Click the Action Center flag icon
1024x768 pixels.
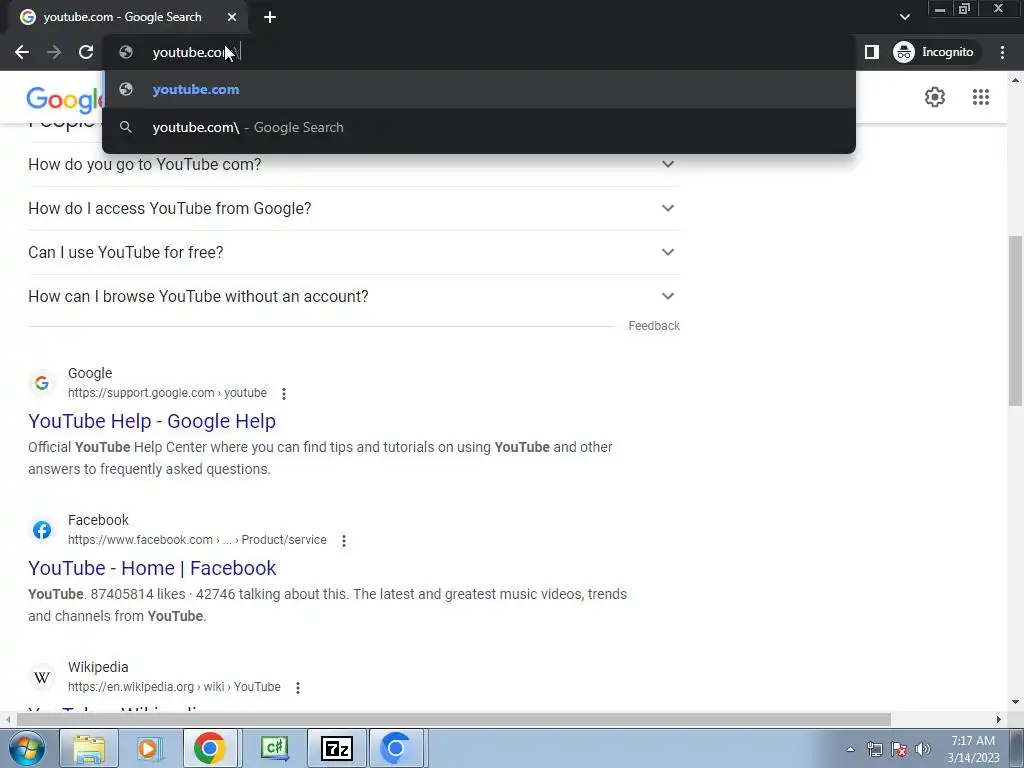(x=899, y=749)
